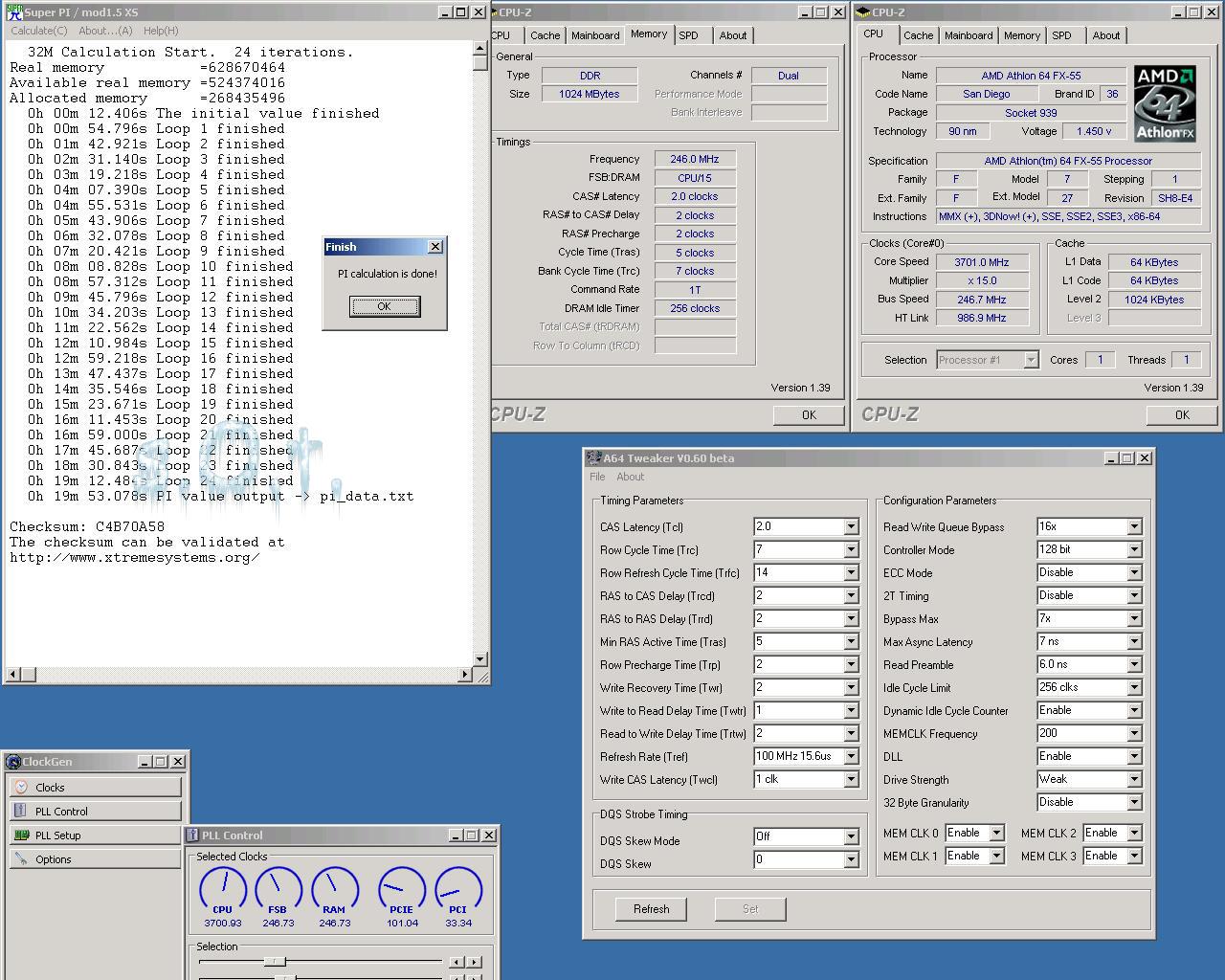1225x980 pixels.
Task: Open the File menu in A64 Tweaker
Action: [x=597, y=477]
